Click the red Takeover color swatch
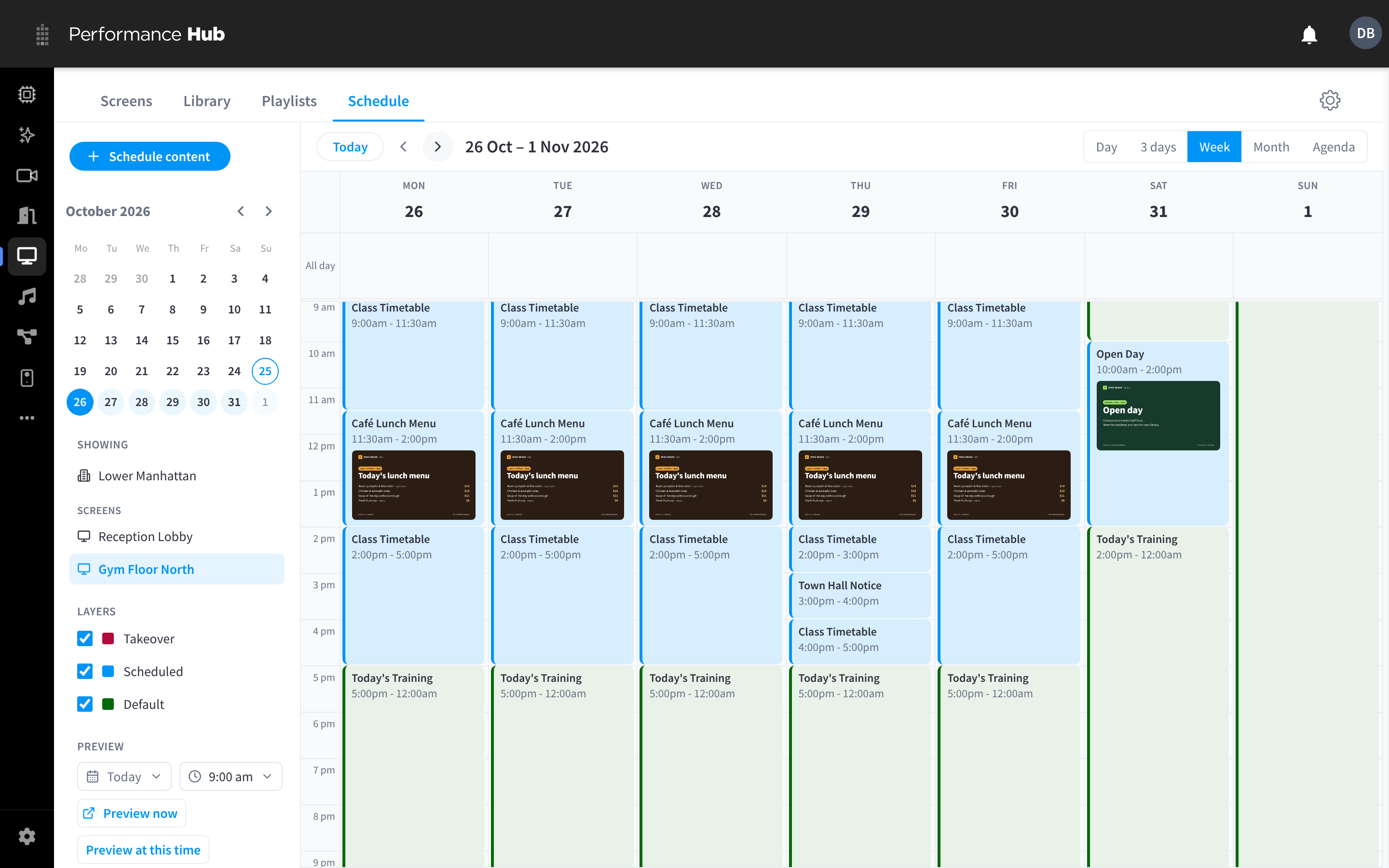The height and width of the screenshot is (868, 1389). tap(108, 638)
